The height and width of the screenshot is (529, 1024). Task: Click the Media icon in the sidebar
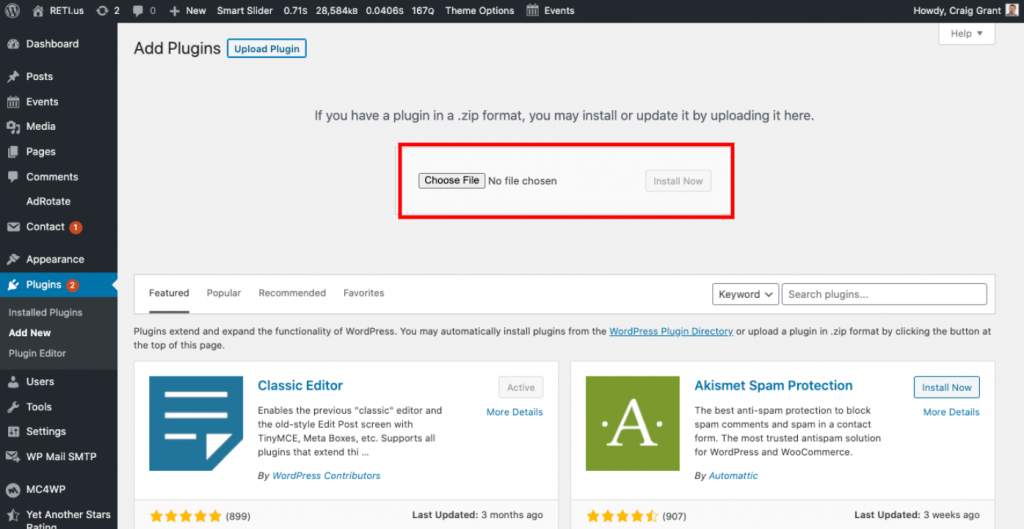13,127
